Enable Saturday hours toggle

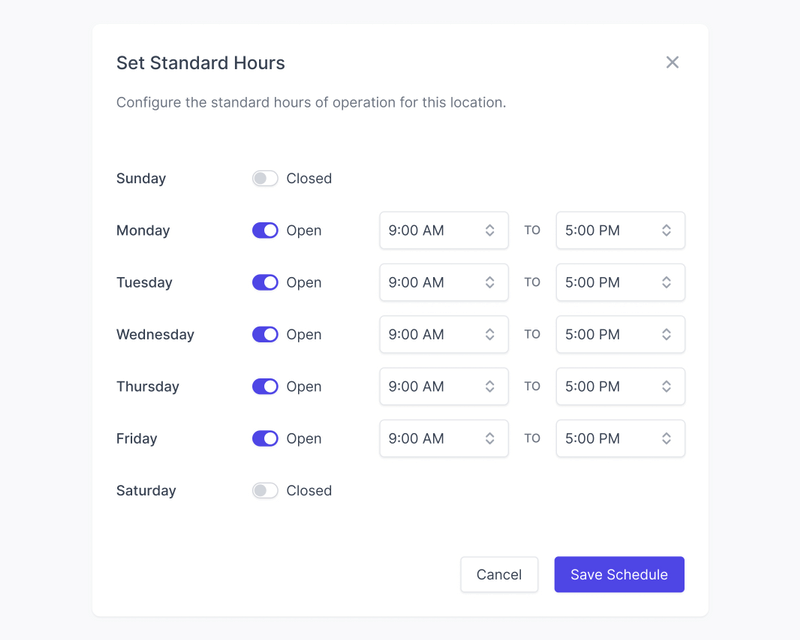point(265,491)
